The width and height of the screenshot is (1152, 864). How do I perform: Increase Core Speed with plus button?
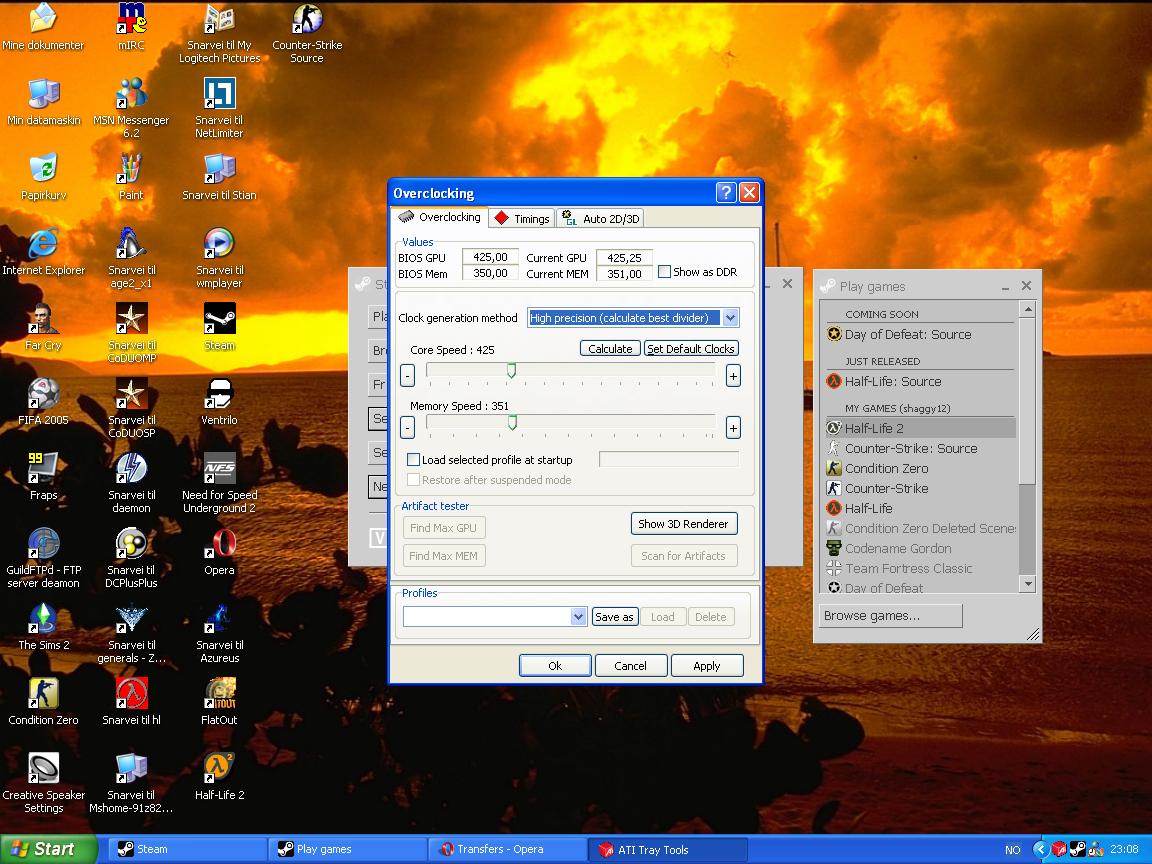tap(732, 375)
